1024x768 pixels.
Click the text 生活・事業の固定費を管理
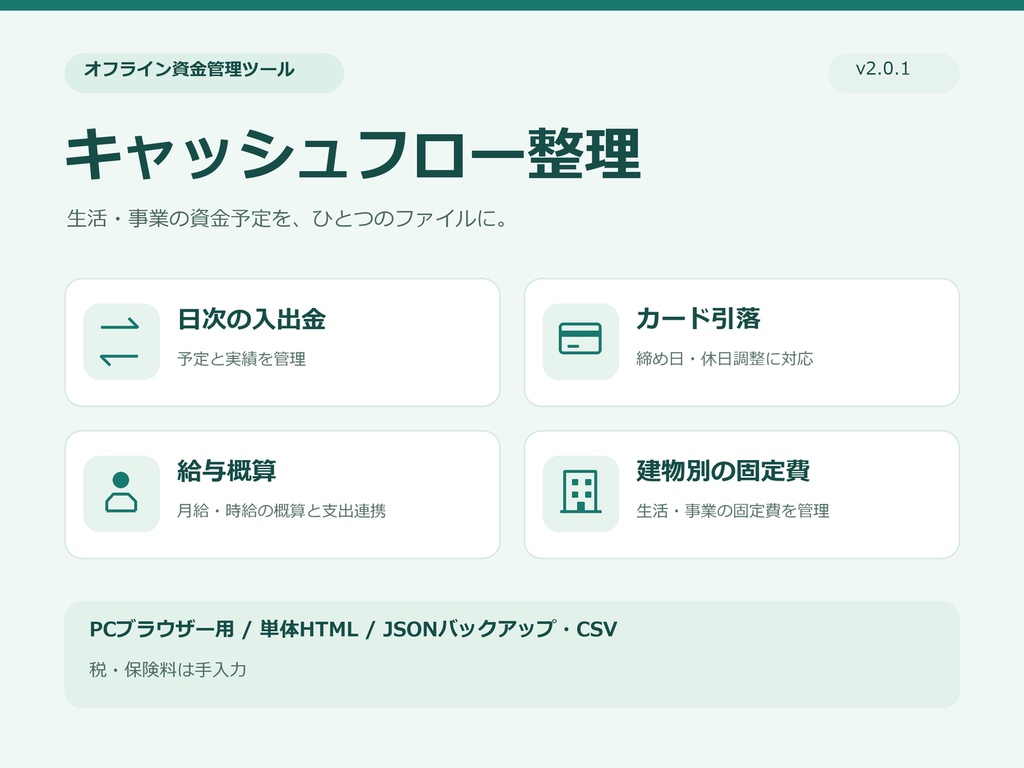coord(733,511)
